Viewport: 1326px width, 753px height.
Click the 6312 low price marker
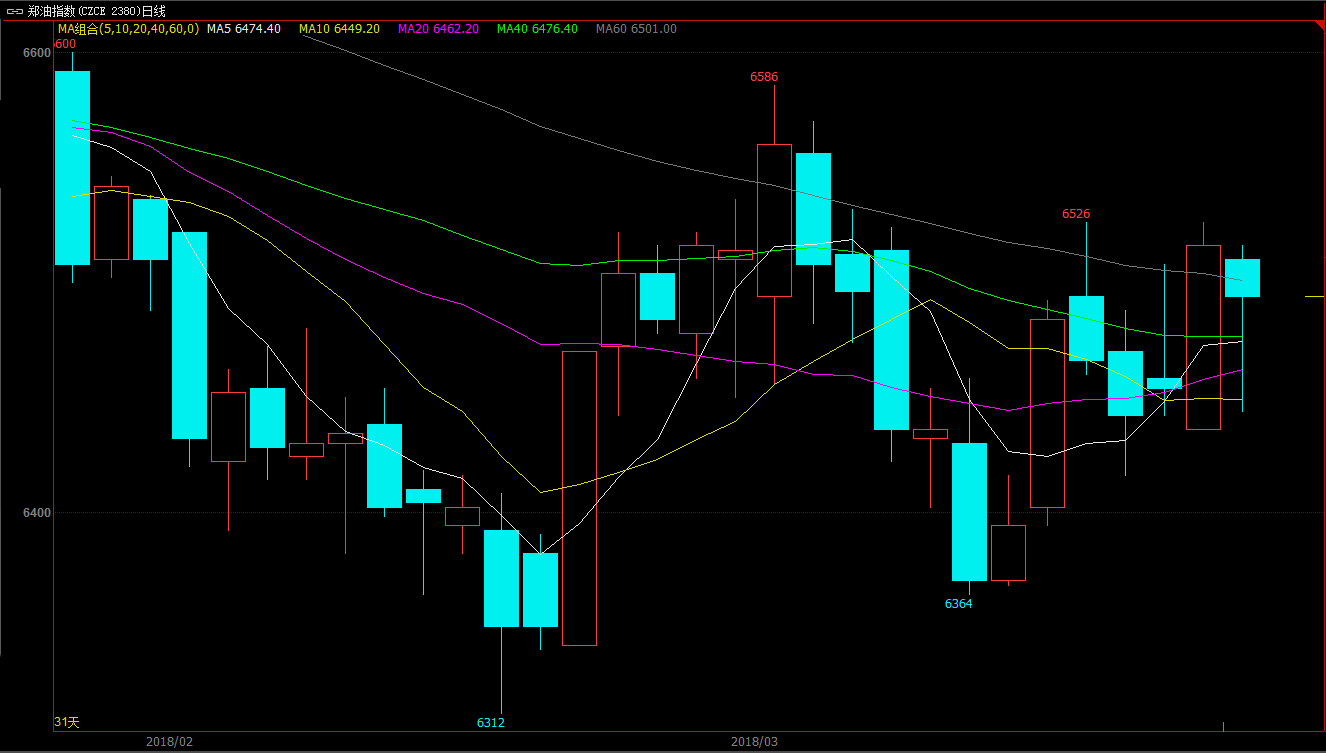[x=490, y=722]
